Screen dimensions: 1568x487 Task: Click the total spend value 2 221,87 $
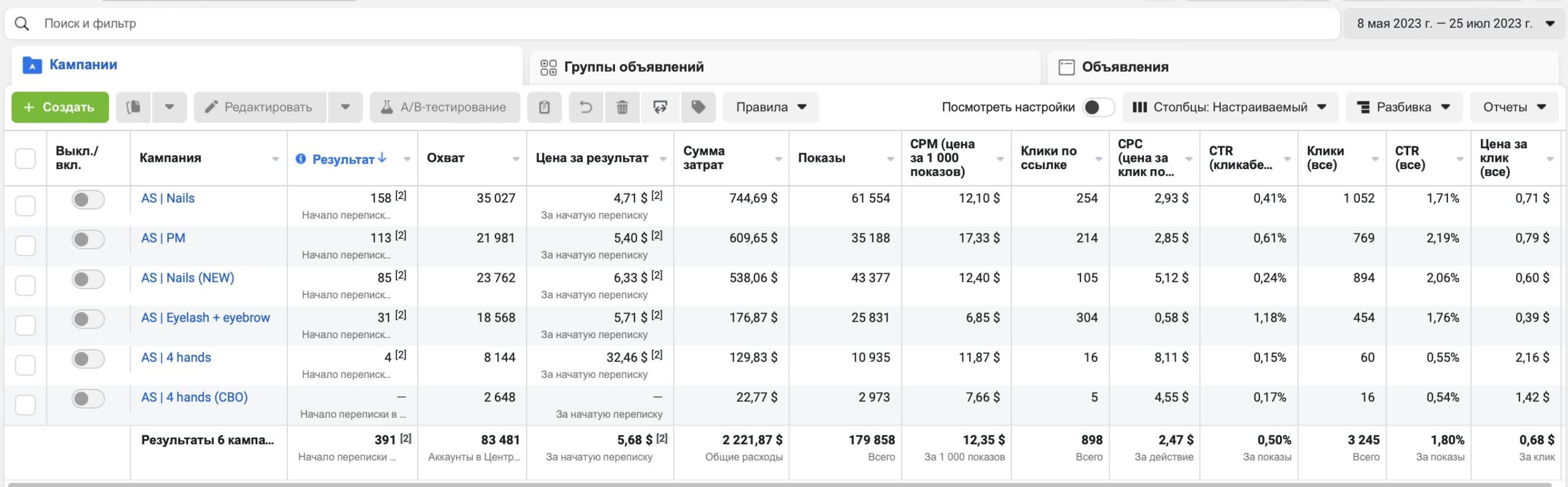[x=752, y=440]
